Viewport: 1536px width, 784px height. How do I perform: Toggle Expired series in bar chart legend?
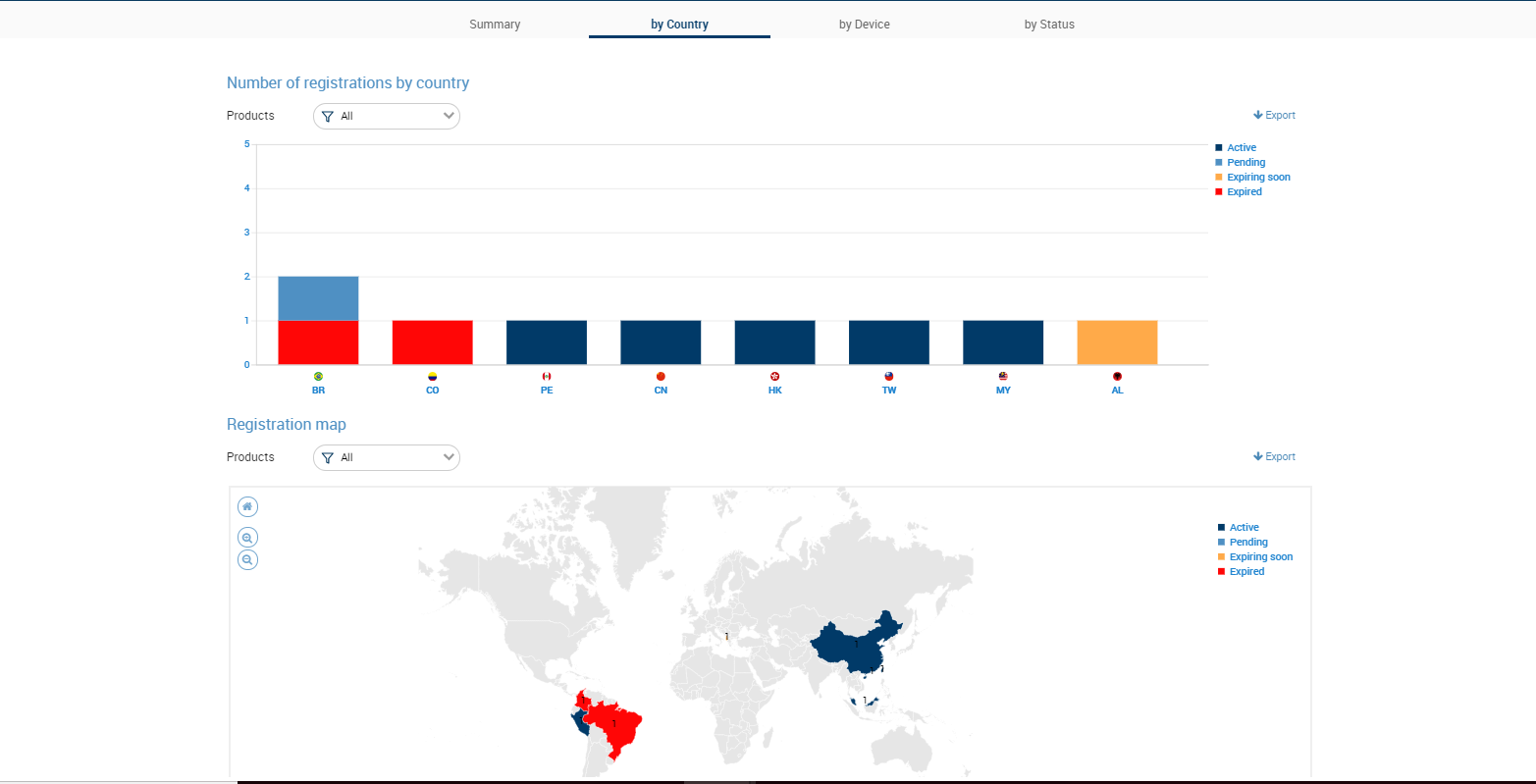point(1239,191)
